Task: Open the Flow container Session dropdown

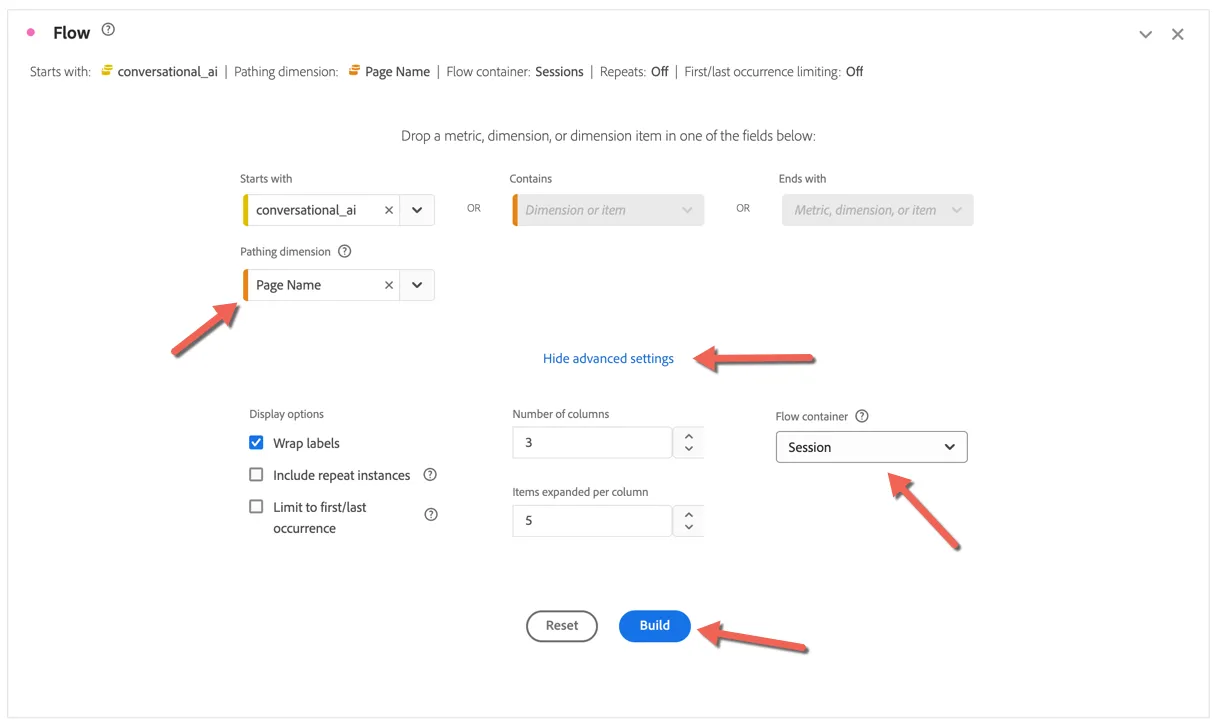Action: [872, 447]
